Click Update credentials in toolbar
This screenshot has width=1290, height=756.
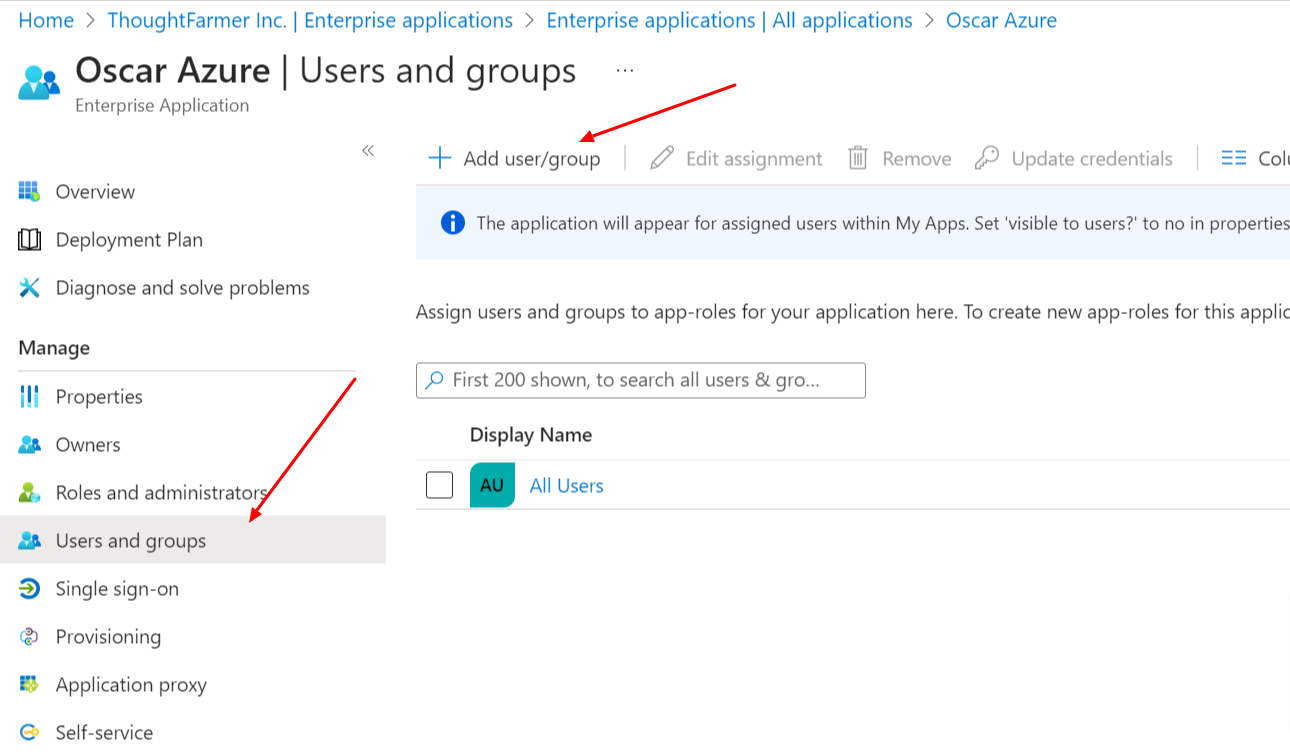1074,158
